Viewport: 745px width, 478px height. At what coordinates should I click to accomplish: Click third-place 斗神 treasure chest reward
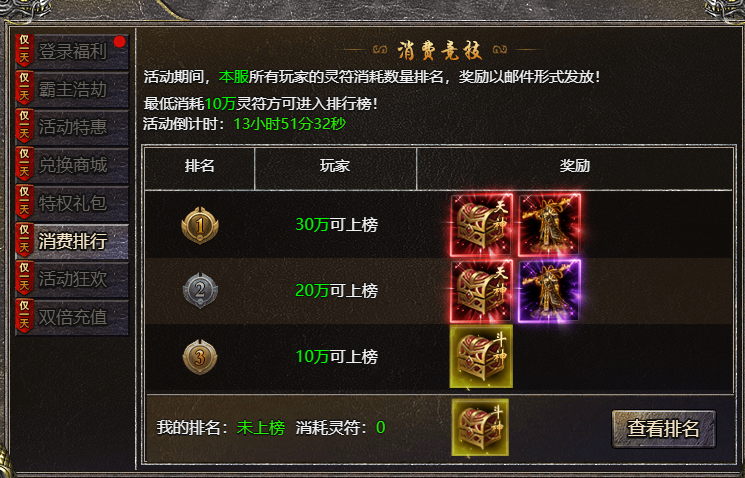coord(481,356)
